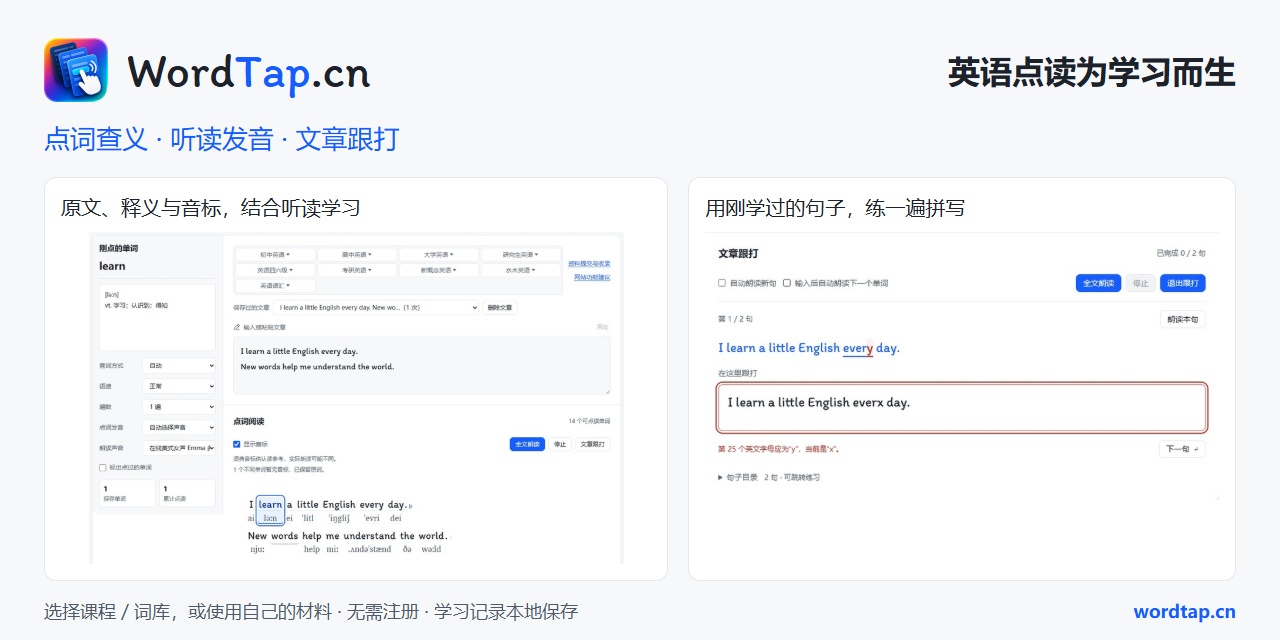Viewport: 1280px width, 640px height.
Task: Open the 水木英语 course dropdown
Action: [x=521, y=270]
